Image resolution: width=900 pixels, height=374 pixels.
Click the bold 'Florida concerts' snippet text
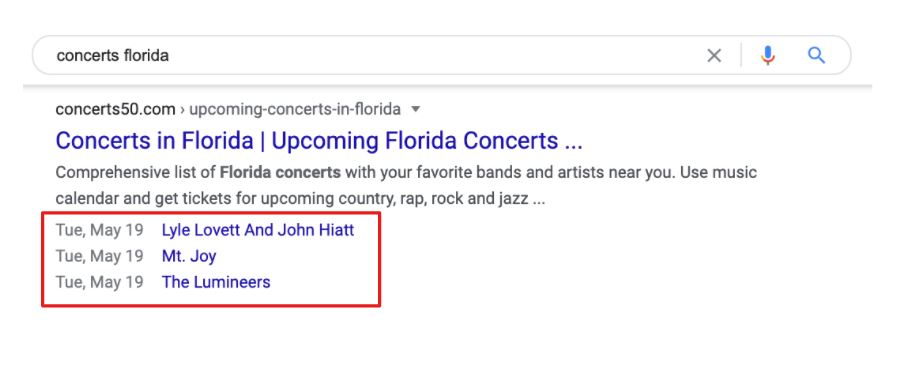(280, 173)
